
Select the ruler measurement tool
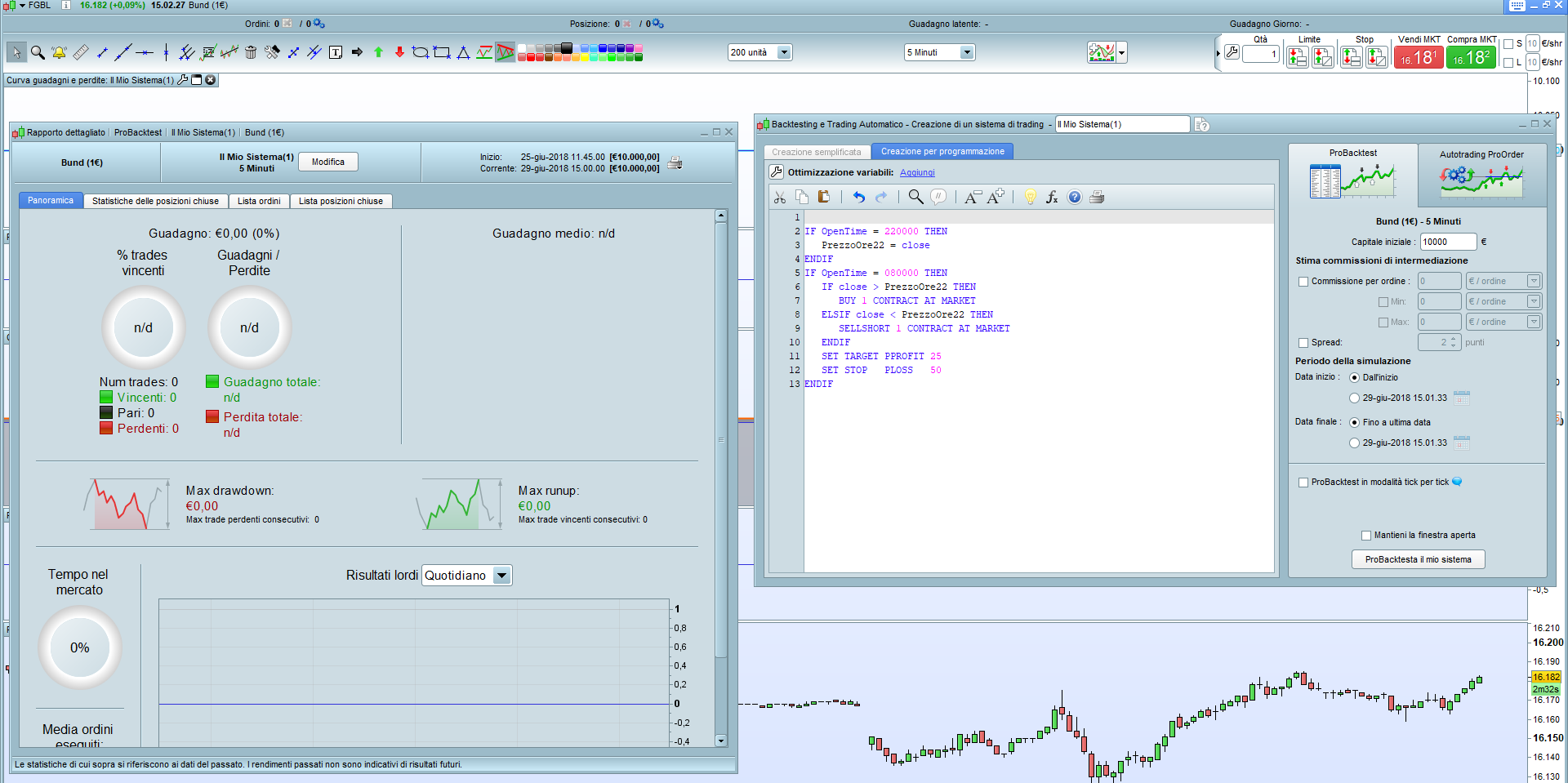80,53
